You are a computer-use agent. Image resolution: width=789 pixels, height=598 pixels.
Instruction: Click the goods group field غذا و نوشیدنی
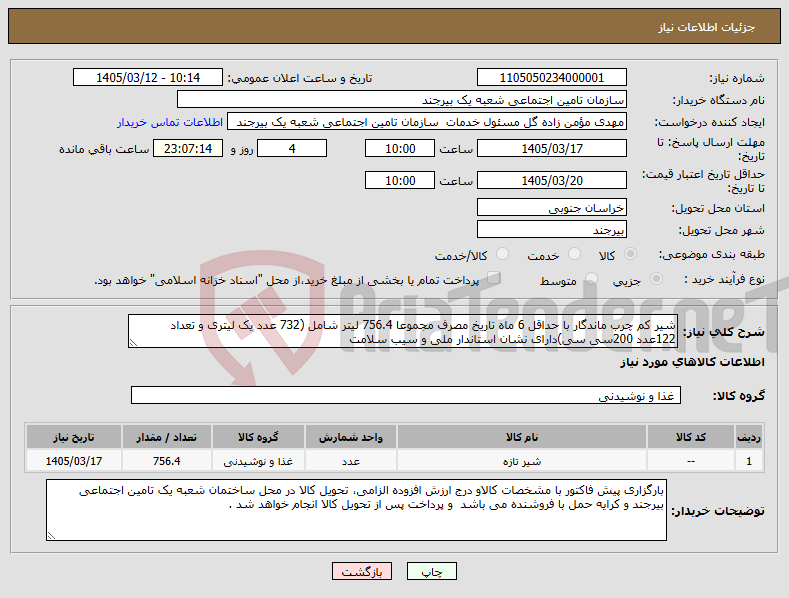406,395
